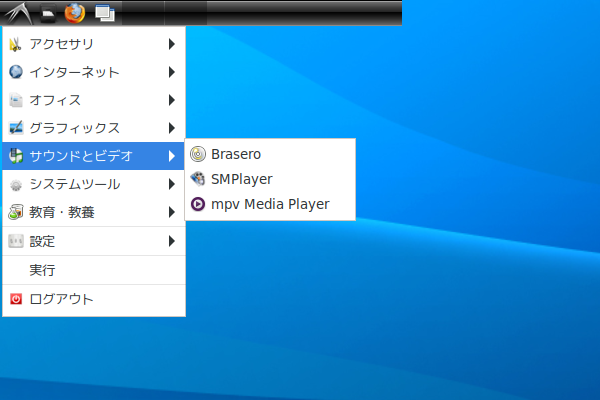600x400 pixels.
Task: Expand the 設定 submenu arrow
Action: [x=172, y=241]
